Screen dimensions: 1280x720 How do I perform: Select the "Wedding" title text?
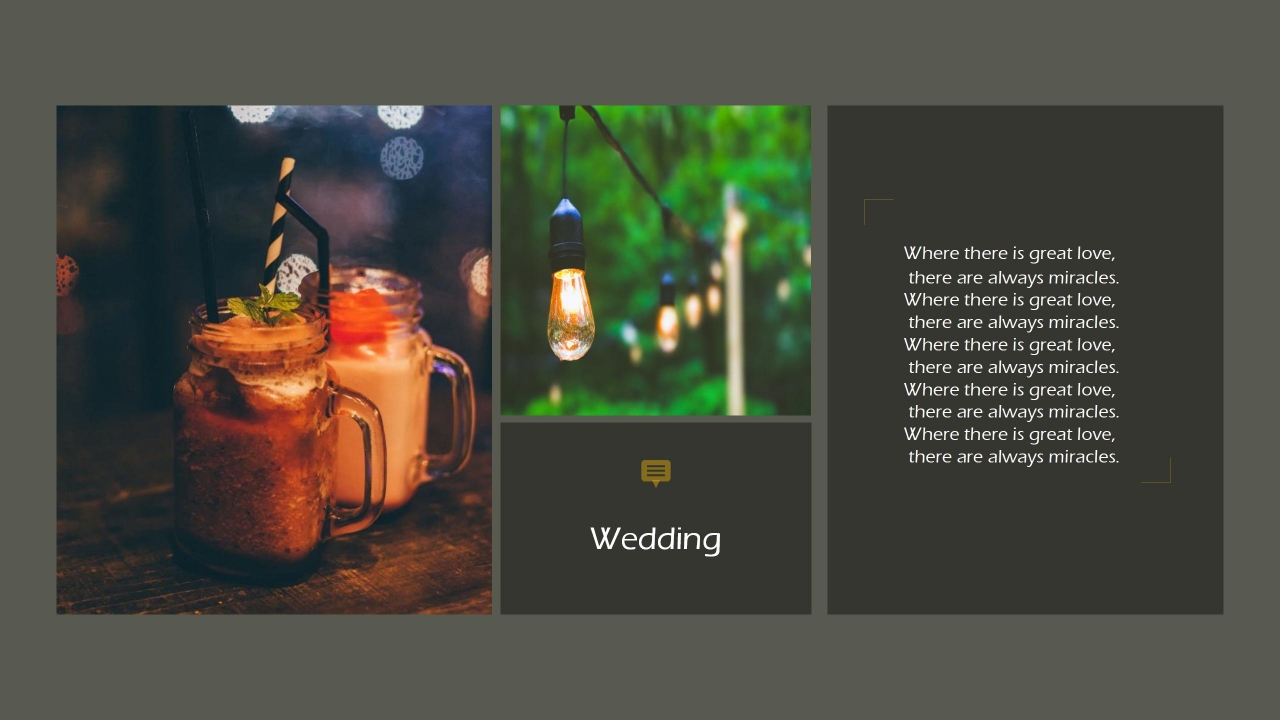click(656, 539)
